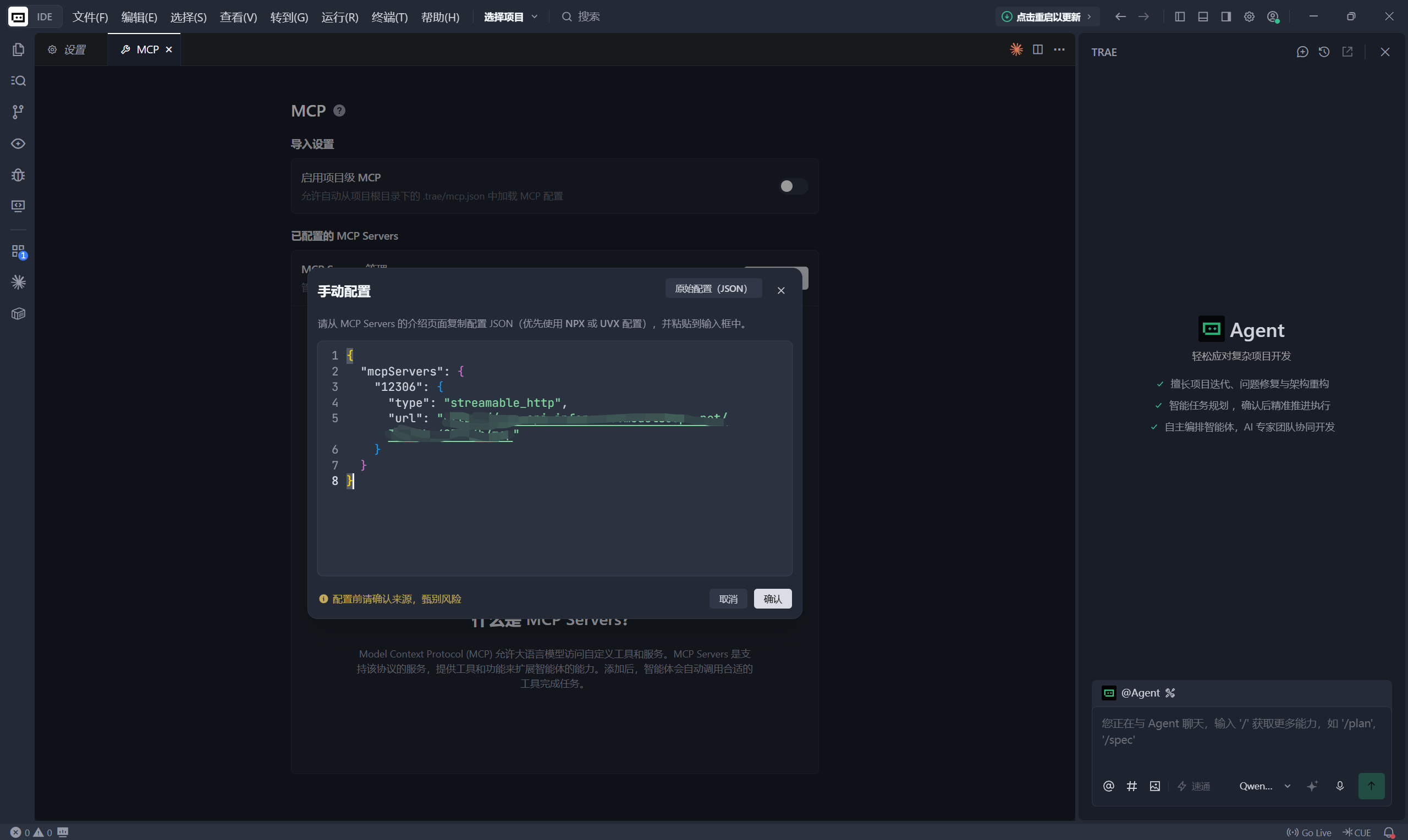Click the MCP help question mark icon

tap(339, 111)
